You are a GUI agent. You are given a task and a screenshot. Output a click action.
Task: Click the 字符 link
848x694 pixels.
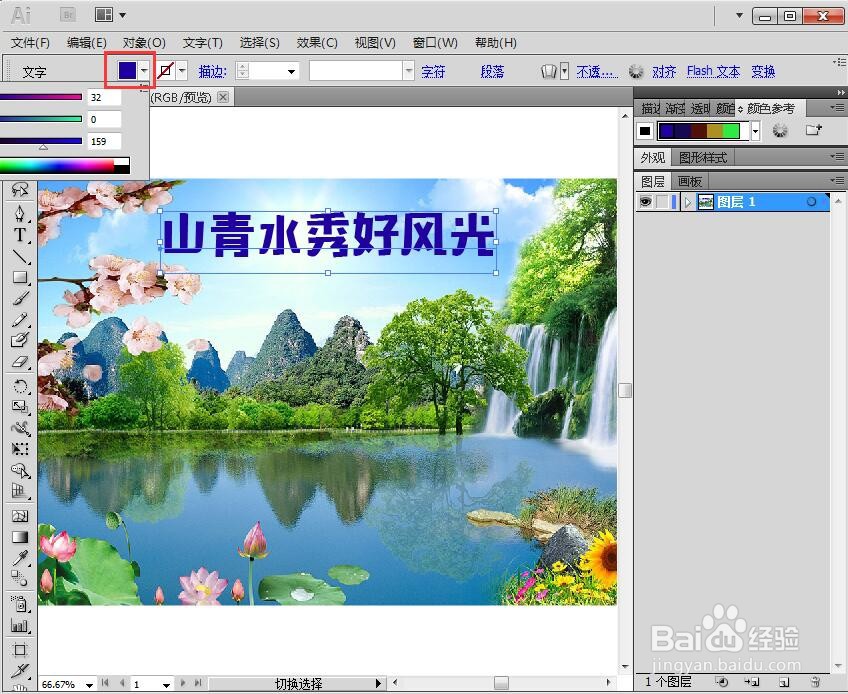pyautogui.click(x=433, y=71)
